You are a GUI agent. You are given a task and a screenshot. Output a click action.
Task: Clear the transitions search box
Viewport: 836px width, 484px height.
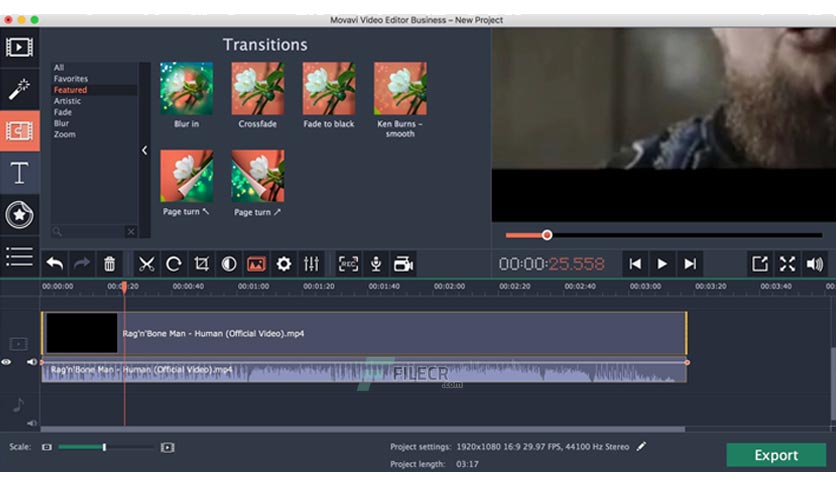click(131, 231)
